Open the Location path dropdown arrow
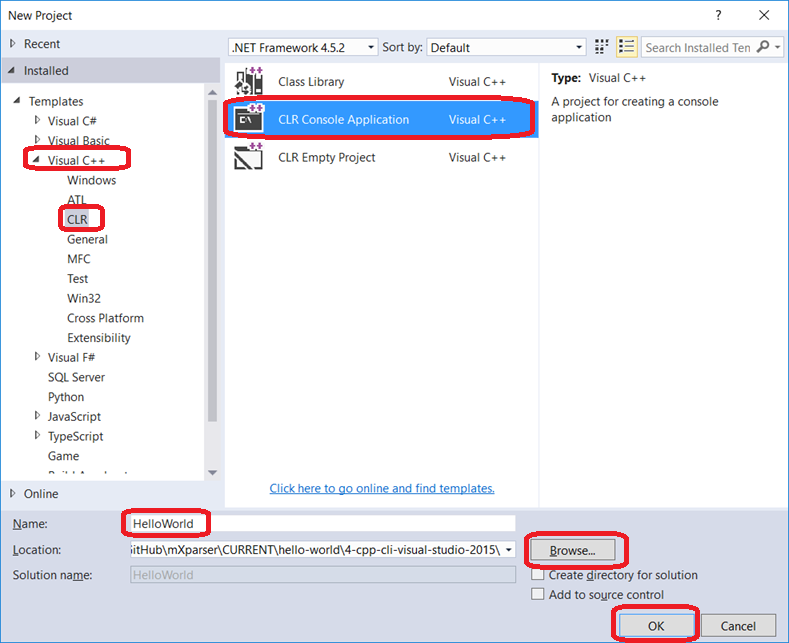This screenshot has height=643, width=789. pyautogui.click(x=509, y=549)
